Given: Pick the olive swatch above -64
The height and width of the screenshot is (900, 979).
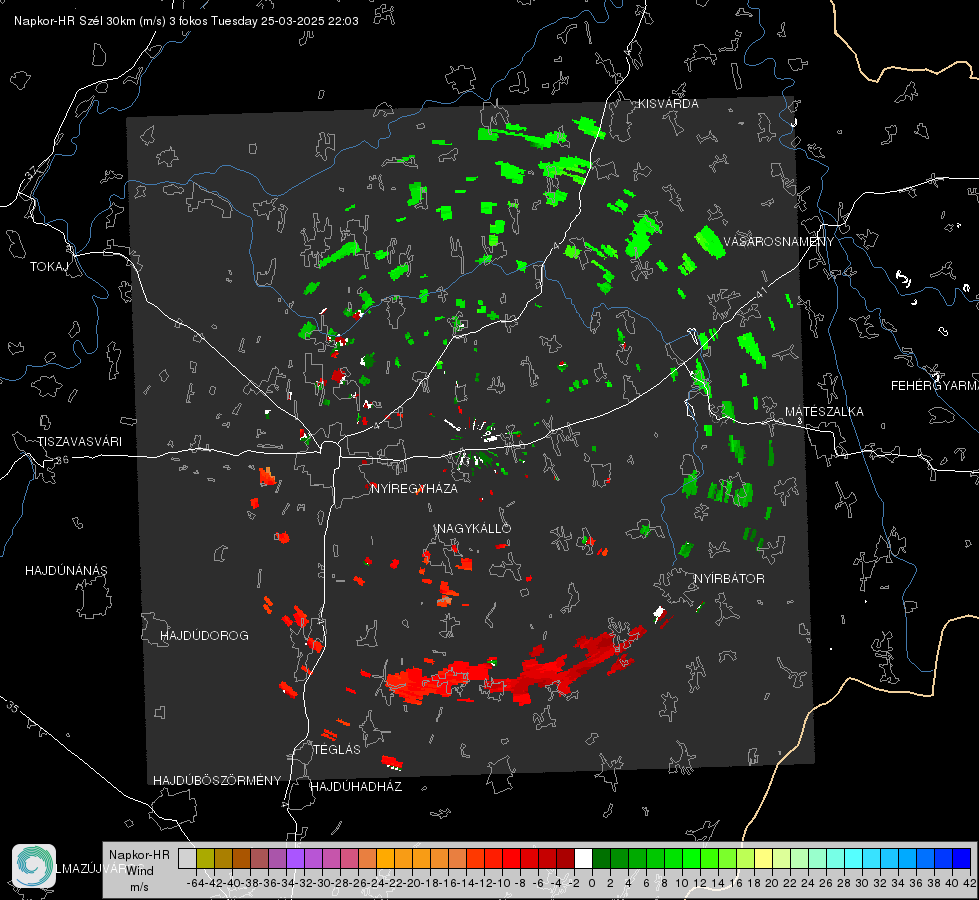Looking at the screenshot, I should [205, 858].
